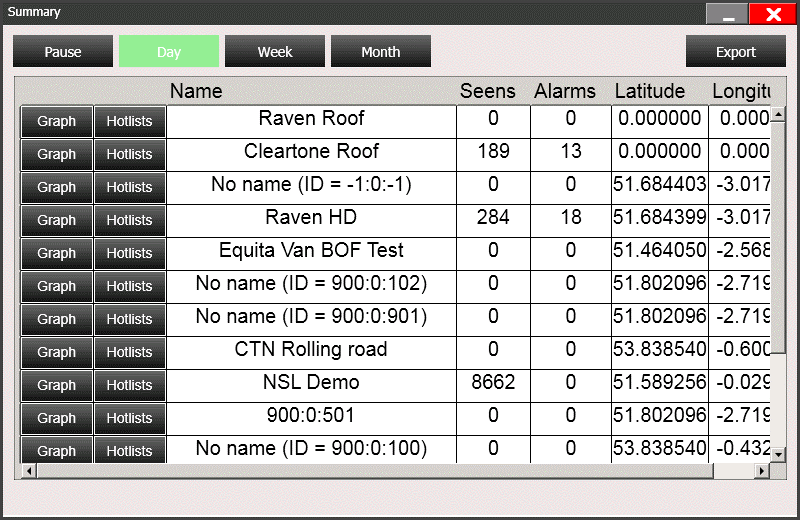The height and width of the screenshot is (520, 800).
Task: Select the Month time range
Action: point(381,52)
